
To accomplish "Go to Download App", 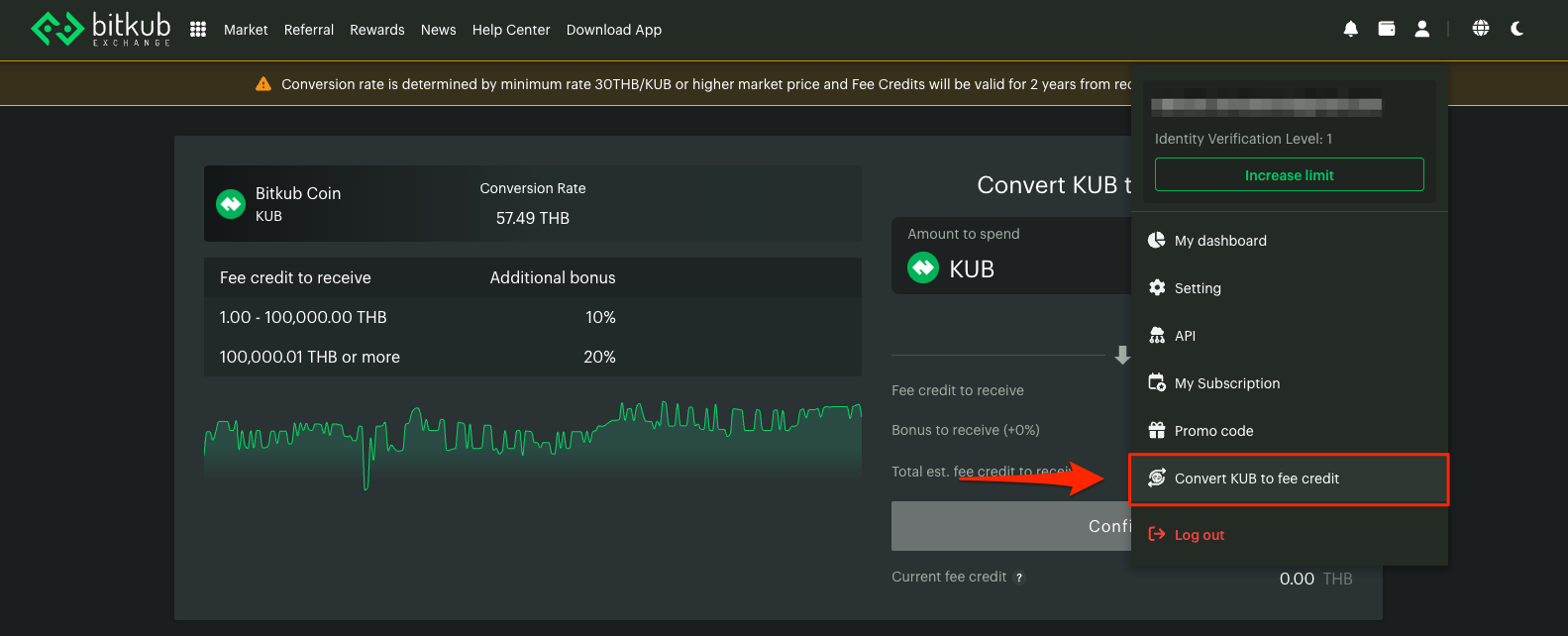I will (x=614, y=30).
